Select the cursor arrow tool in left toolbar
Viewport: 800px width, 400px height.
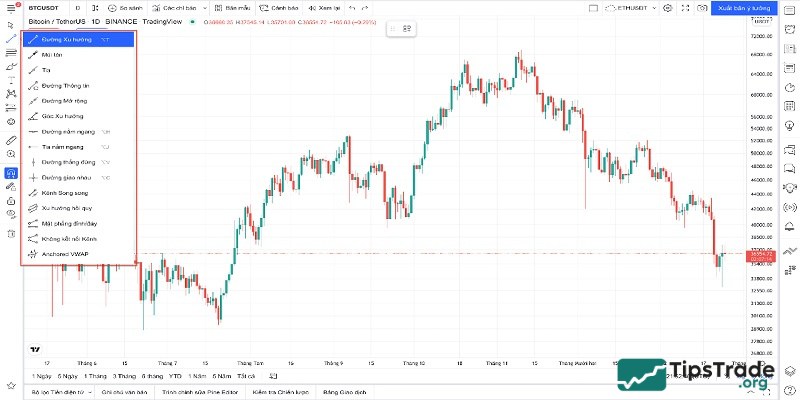point(11,24)
